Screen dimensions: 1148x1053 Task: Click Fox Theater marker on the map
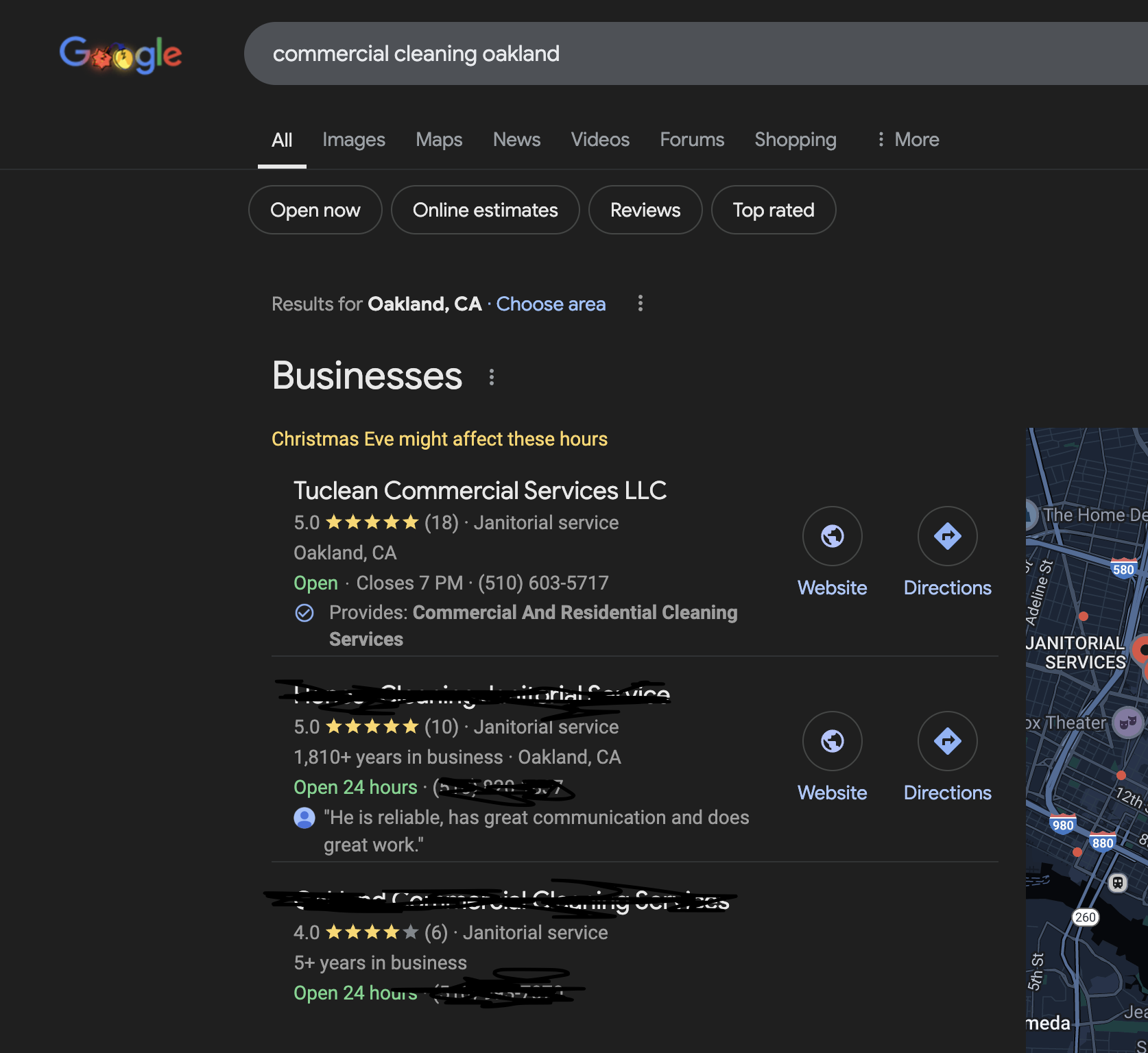click(1127, 723)
